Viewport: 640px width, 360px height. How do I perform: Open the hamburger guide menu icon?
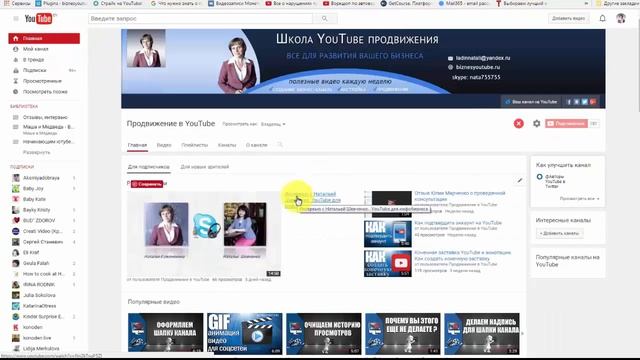point(16,18)
